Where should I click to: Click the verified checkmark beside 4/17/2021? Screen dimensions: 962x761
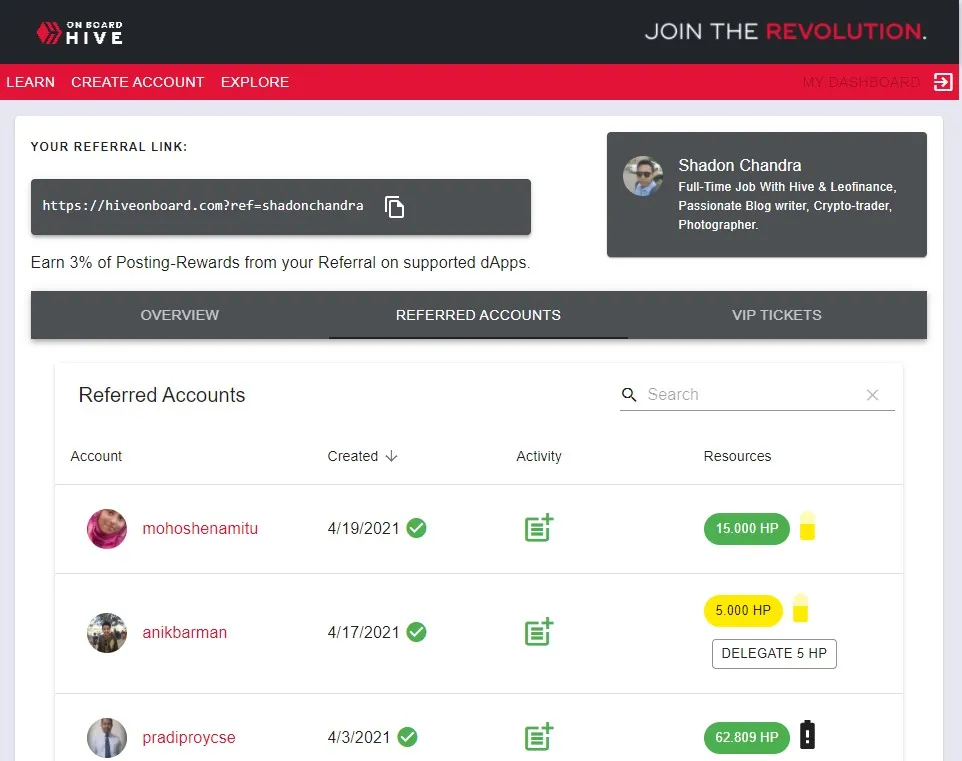pos(417,632)
